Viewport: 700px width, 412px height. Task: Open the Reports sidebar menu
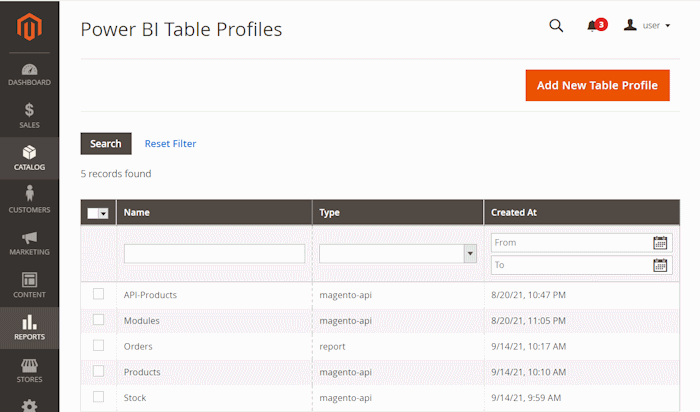click(29, 328)
